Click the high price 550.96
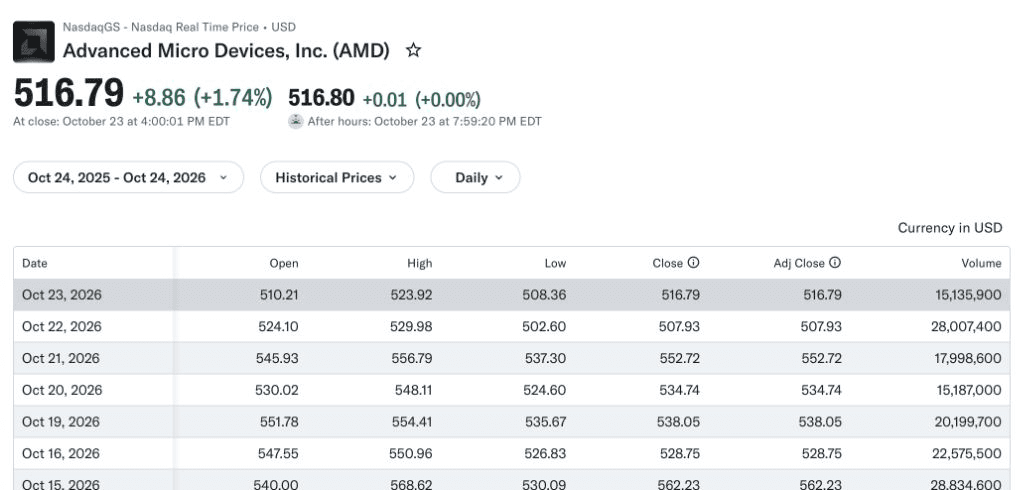The image size is (1020, 490). [412, 454]
